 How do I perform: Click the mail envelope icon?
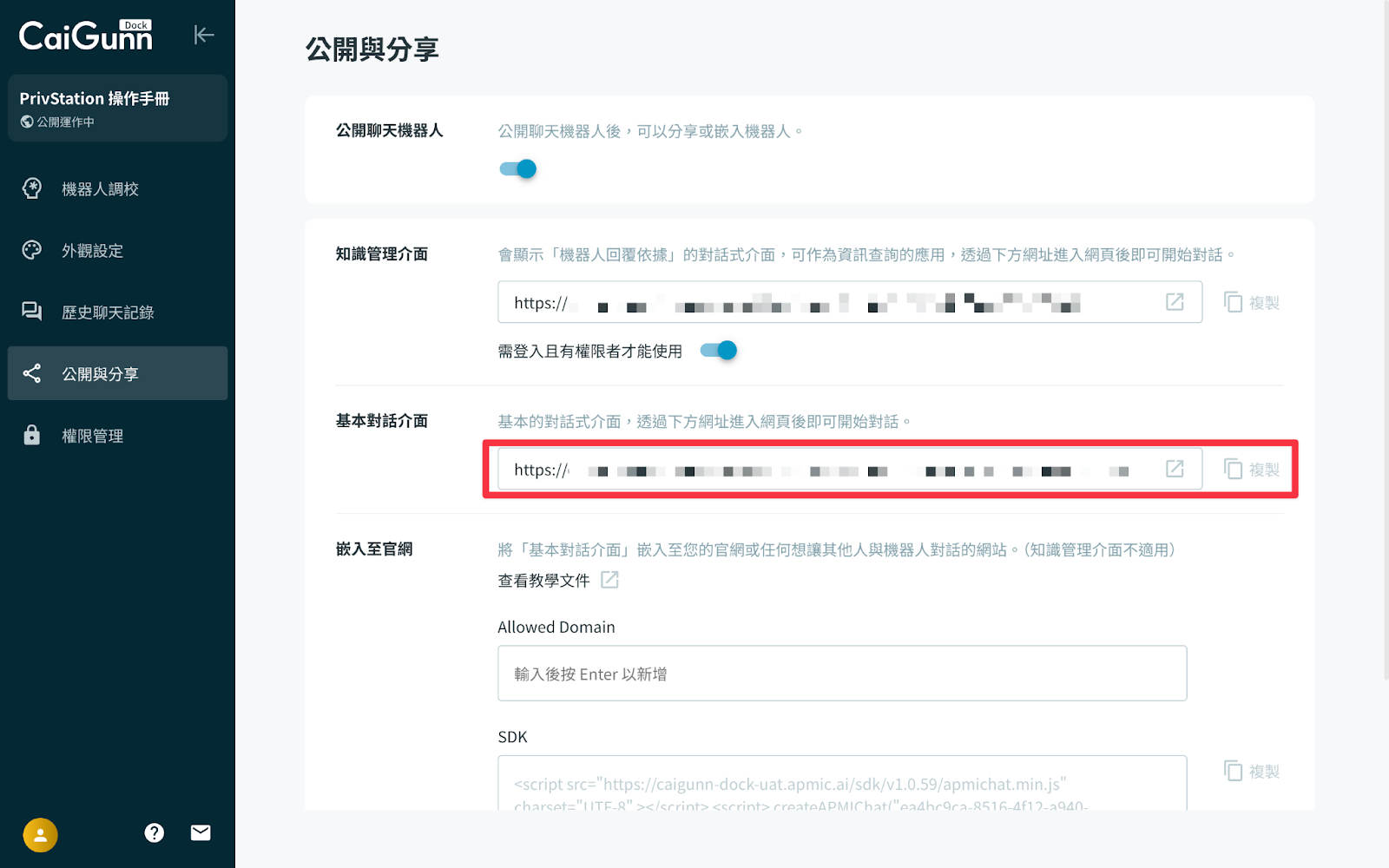tap(201, 833)
